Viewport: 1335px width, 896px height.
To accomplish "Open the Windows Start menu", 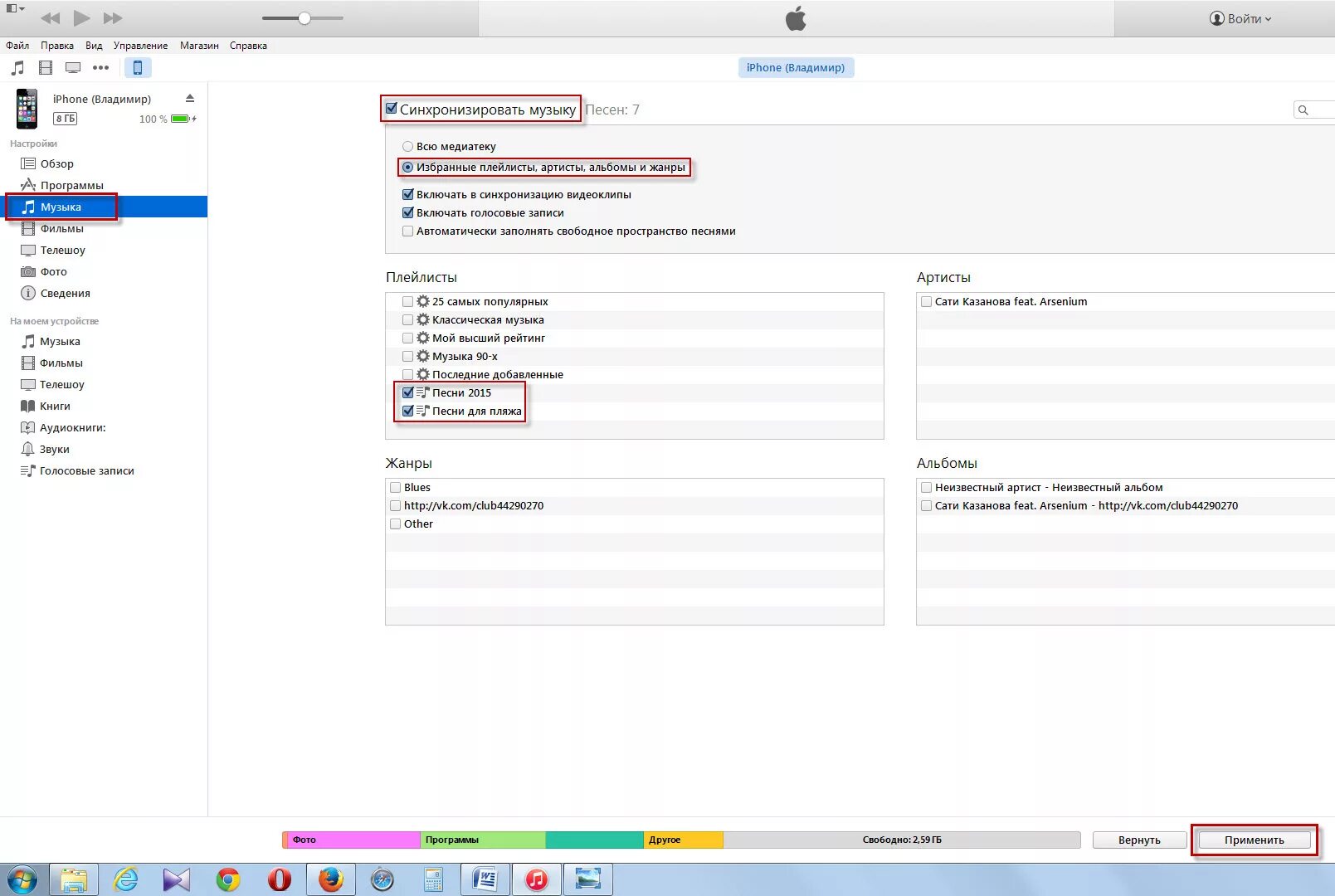I will pyautogui.click(x=22, y=879).
